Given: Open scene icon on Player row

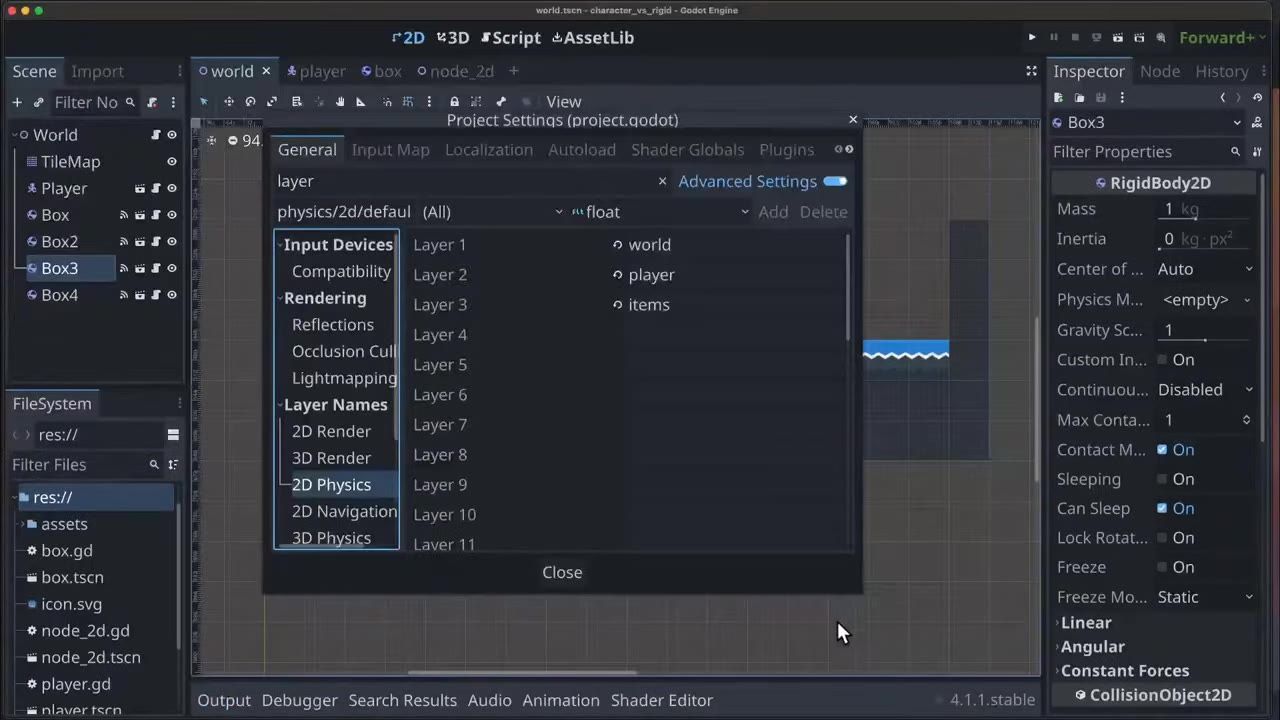Looking at the screenshot, I should [140, 188].
